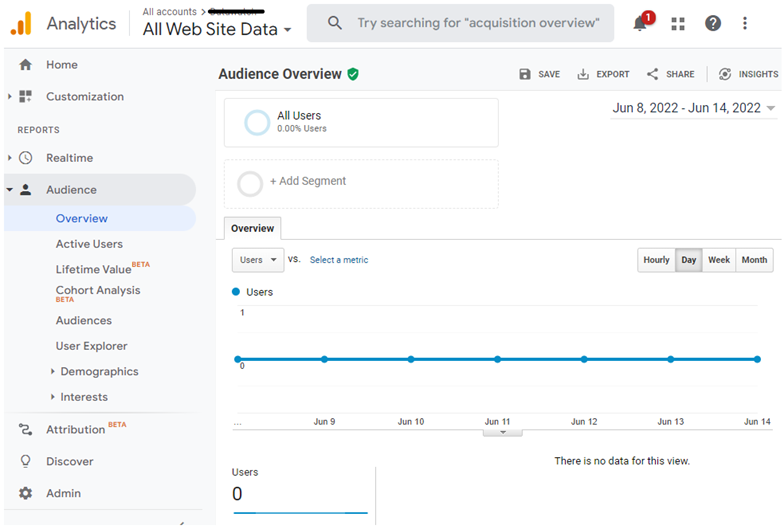Select the Hourly granularity toggle
The image size is (784, 529).
(656, 260)
